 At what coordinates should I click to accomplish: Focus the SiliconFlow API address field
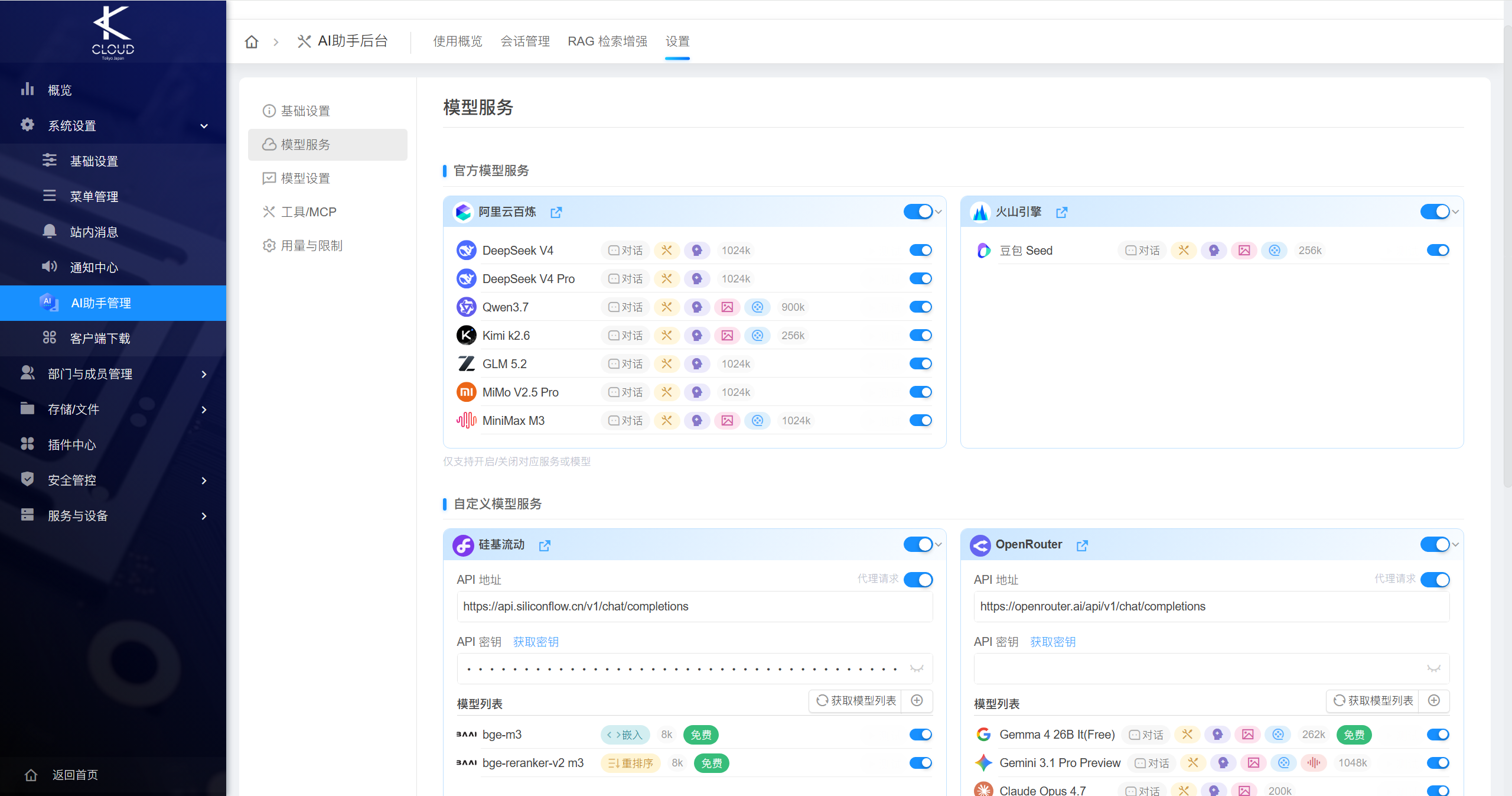click(695, 607)
